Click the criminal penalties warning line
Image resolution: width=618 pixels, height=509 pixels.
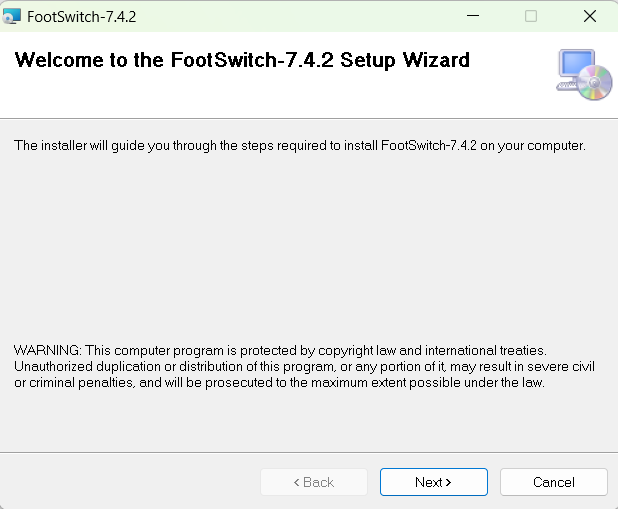click(x=279, y=383)
